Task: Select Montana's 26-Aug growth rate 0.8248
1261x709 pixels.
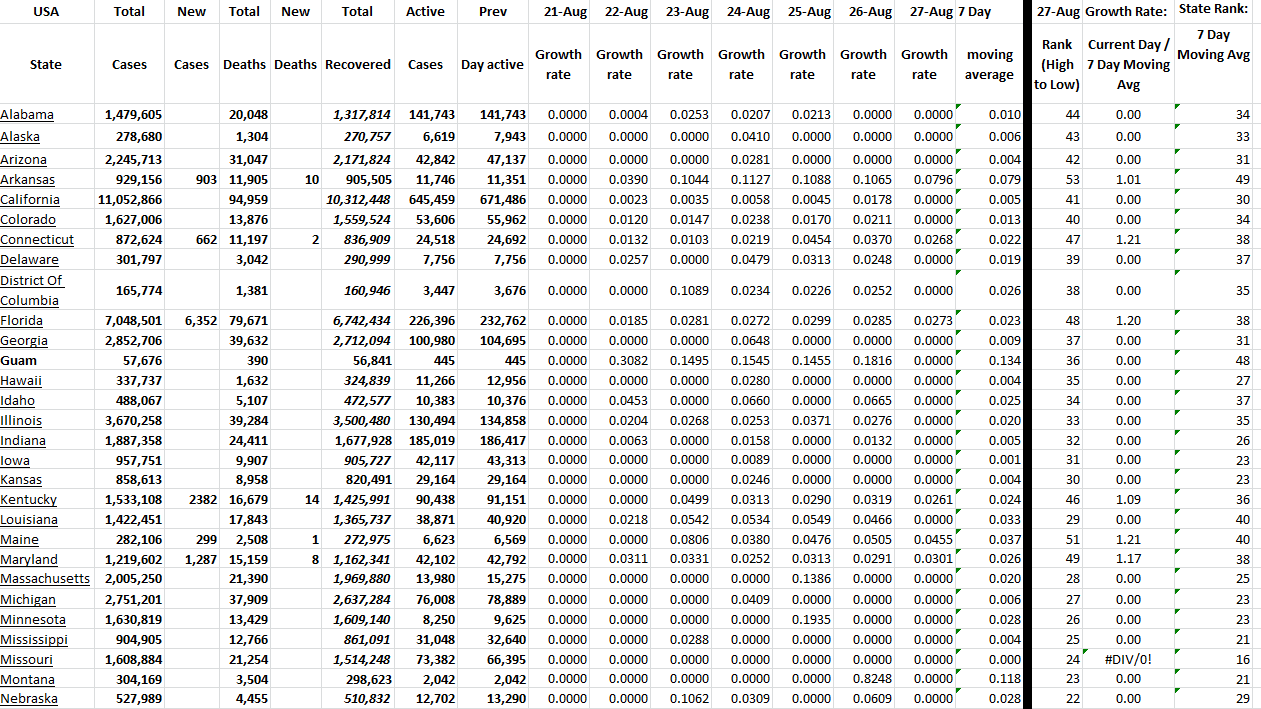Action: pos(863,679)
